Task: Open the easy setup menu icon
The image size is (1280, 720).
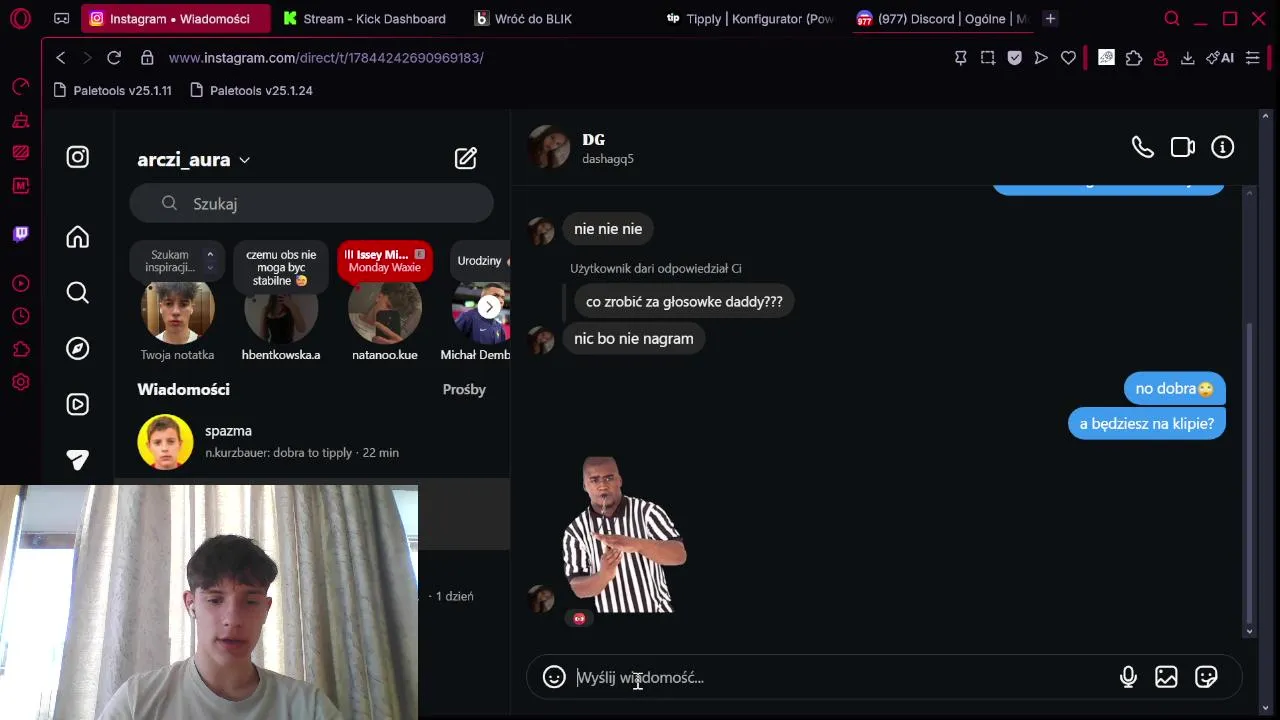Action: [1252, 58]
